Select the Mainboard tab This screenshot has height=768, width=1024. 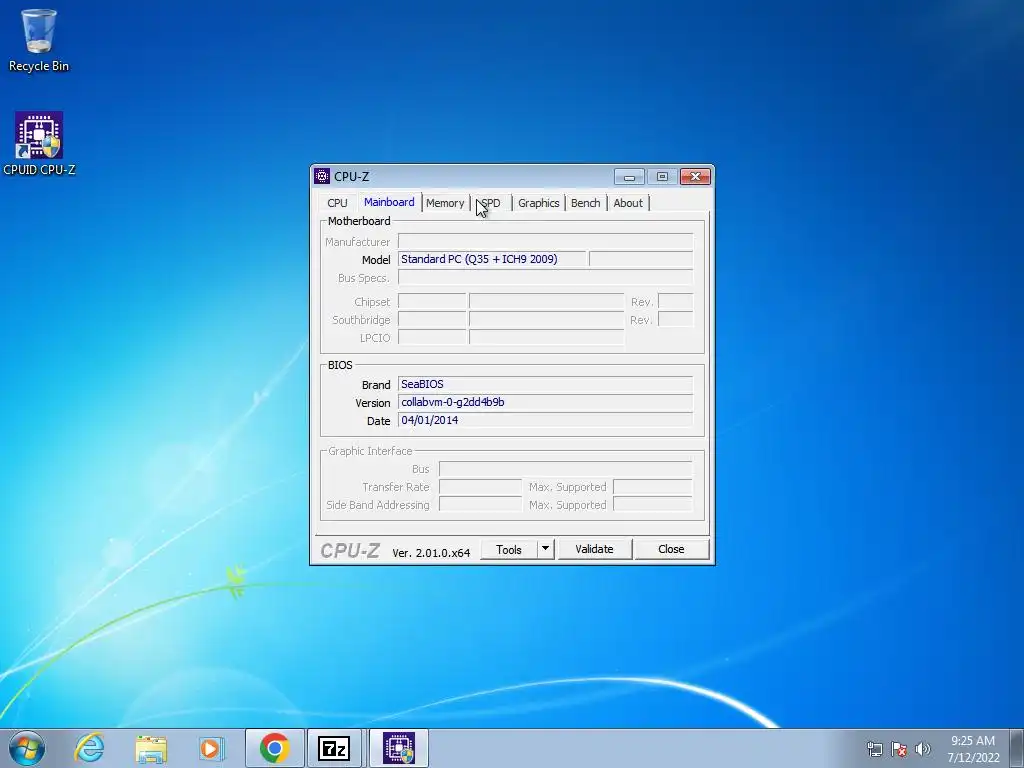389,202
